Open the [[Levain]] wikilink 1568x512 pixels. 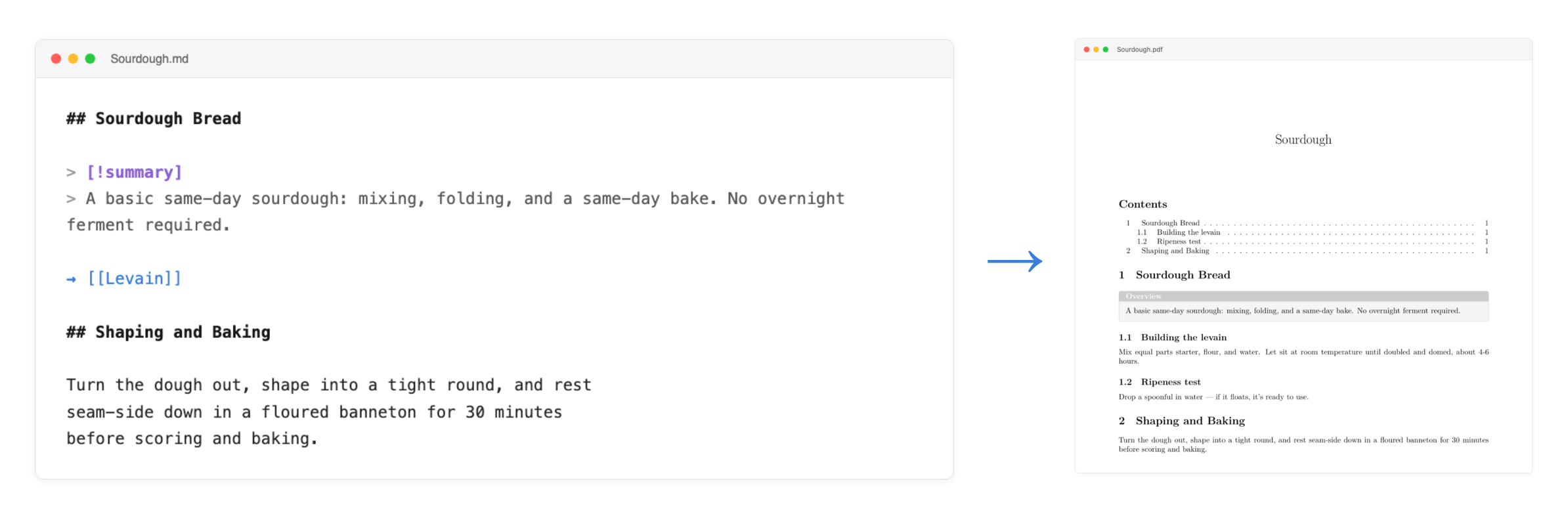click(134, 278)
